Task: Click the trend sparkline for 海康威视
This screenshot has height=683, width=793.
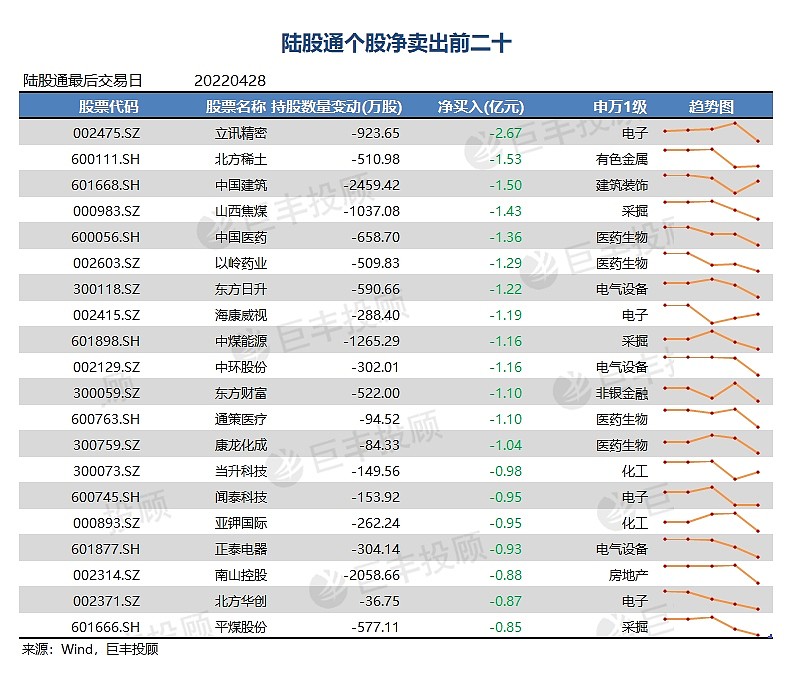Action: click(x=711, y=314)
